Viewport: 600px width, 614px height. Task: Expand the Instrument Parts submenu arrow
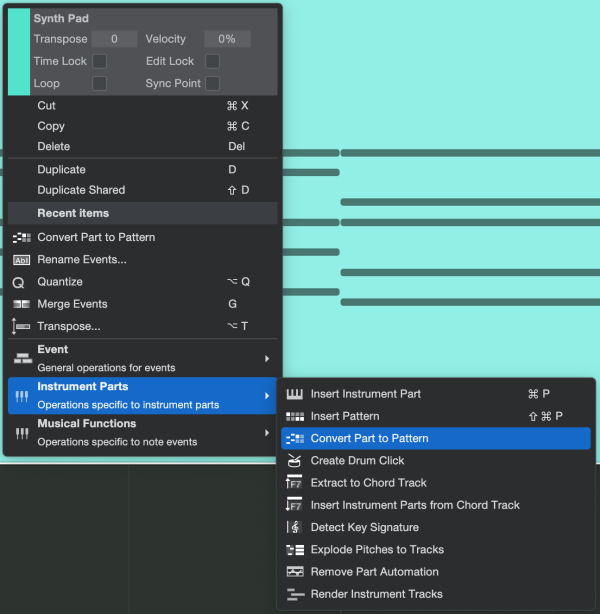click(x=267, y=396)
